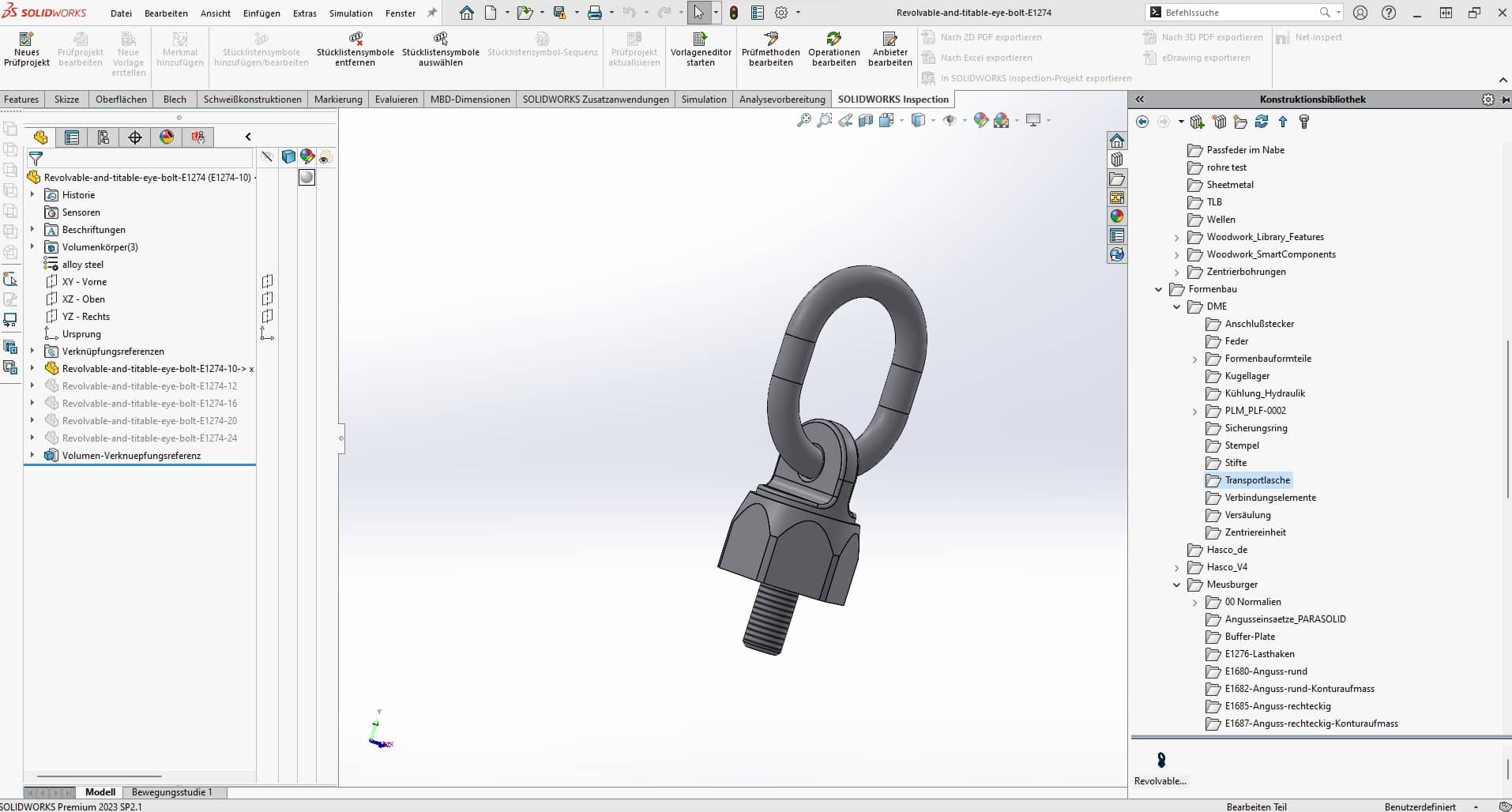
Task: Click the feature tree filter icon
Action: tap(36, 159)
